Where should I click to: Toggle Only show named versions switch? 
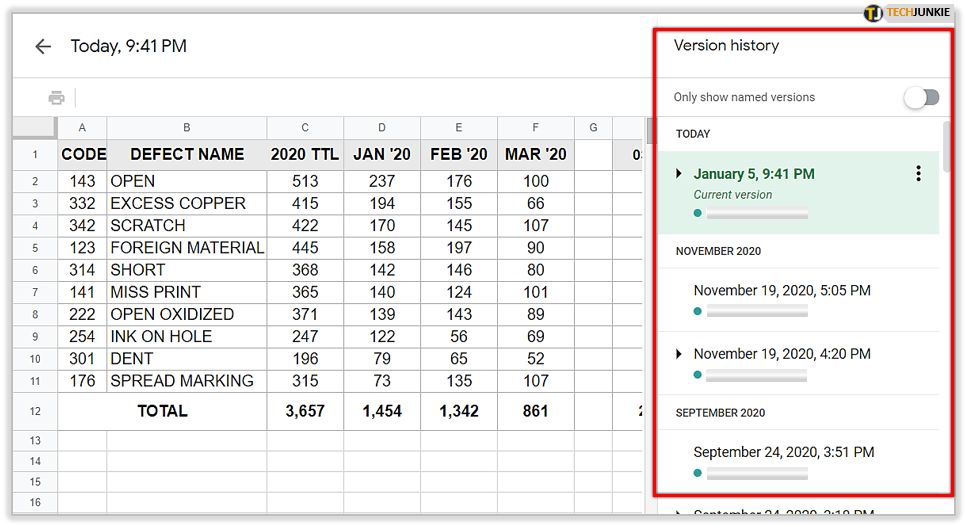(x=921, y=97)
